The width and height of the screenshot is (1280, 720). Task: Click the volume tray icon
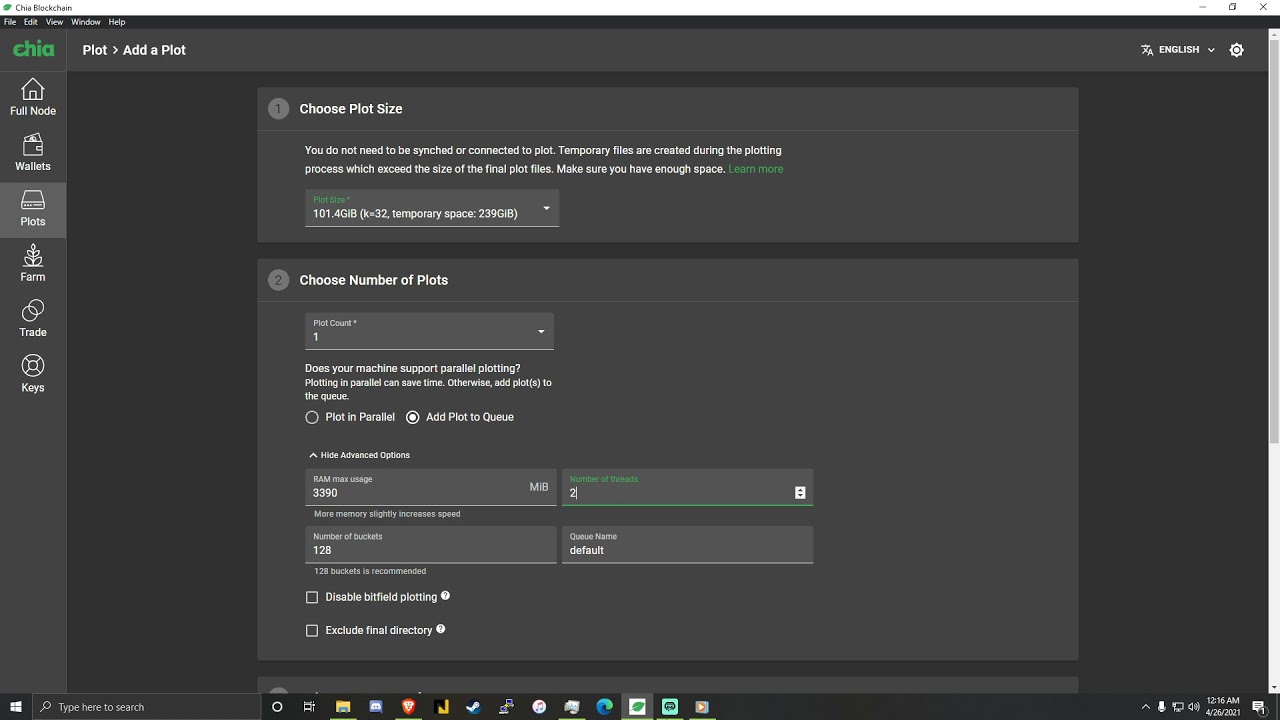point(1193,707)
